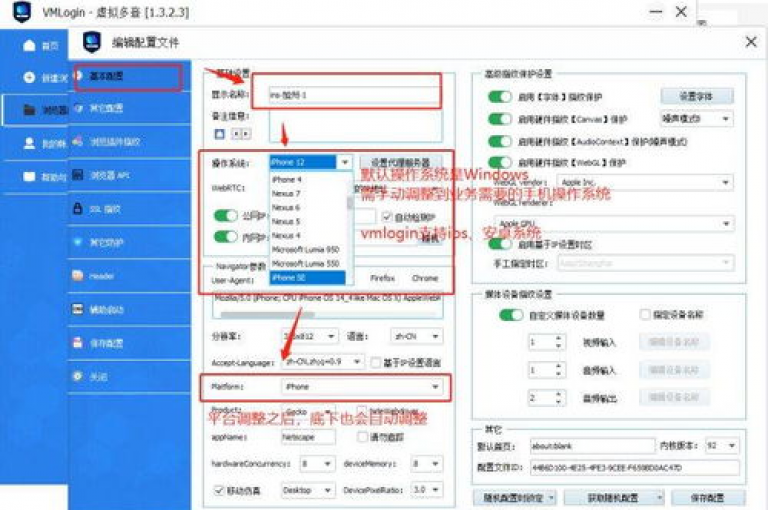This screenshot has height=510, width=768.
Task: Click the save configuration button at bottom right
Action: [x=708, y=498]
